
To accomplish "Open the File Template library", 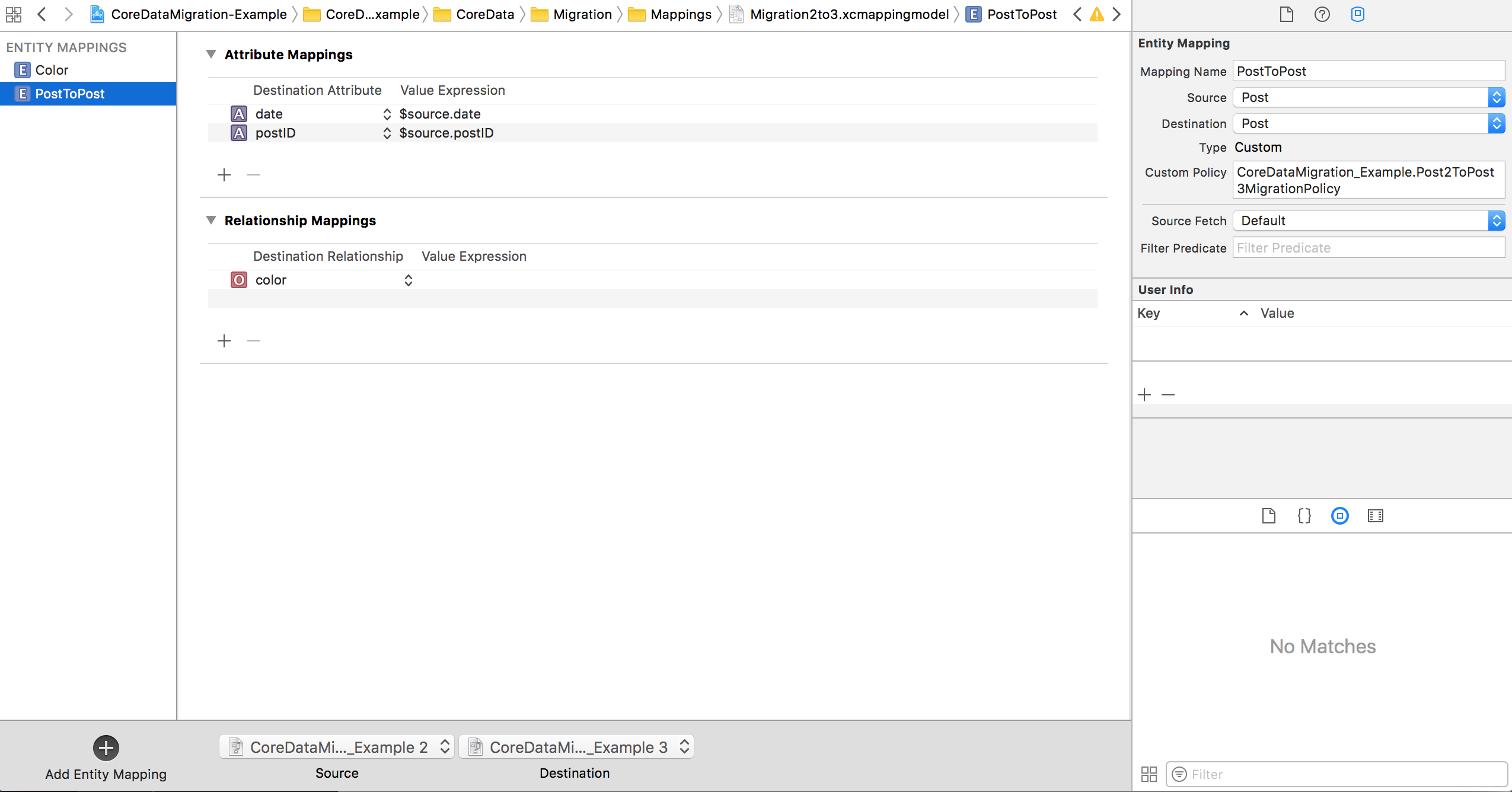I will (1269, 516).
